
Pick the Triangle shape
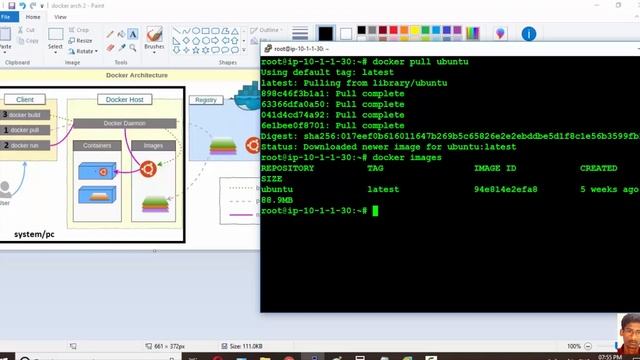pos(235,31)
